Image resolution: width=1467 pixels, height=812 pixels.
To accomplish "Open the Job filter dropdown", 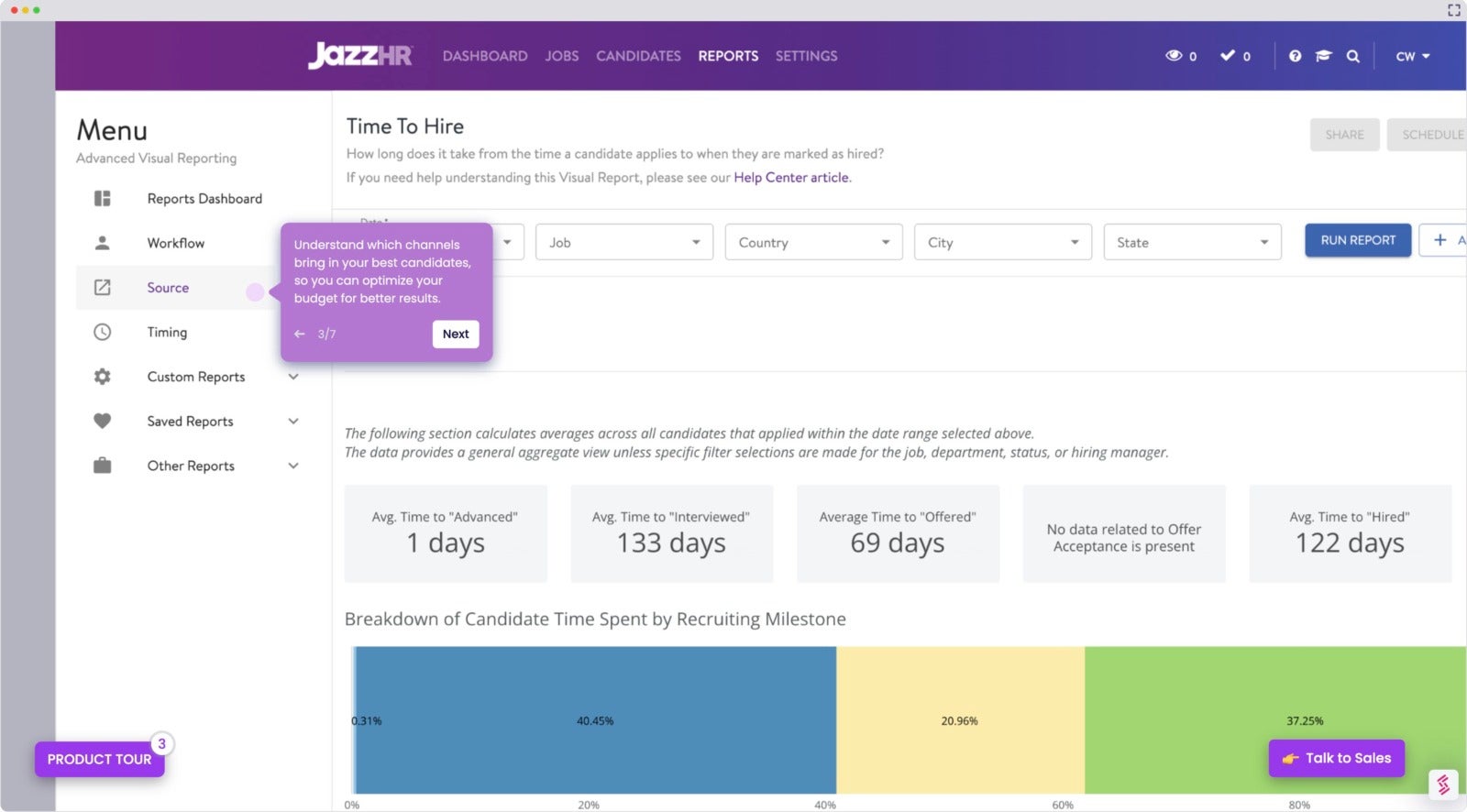I will [x=624, y=242].
